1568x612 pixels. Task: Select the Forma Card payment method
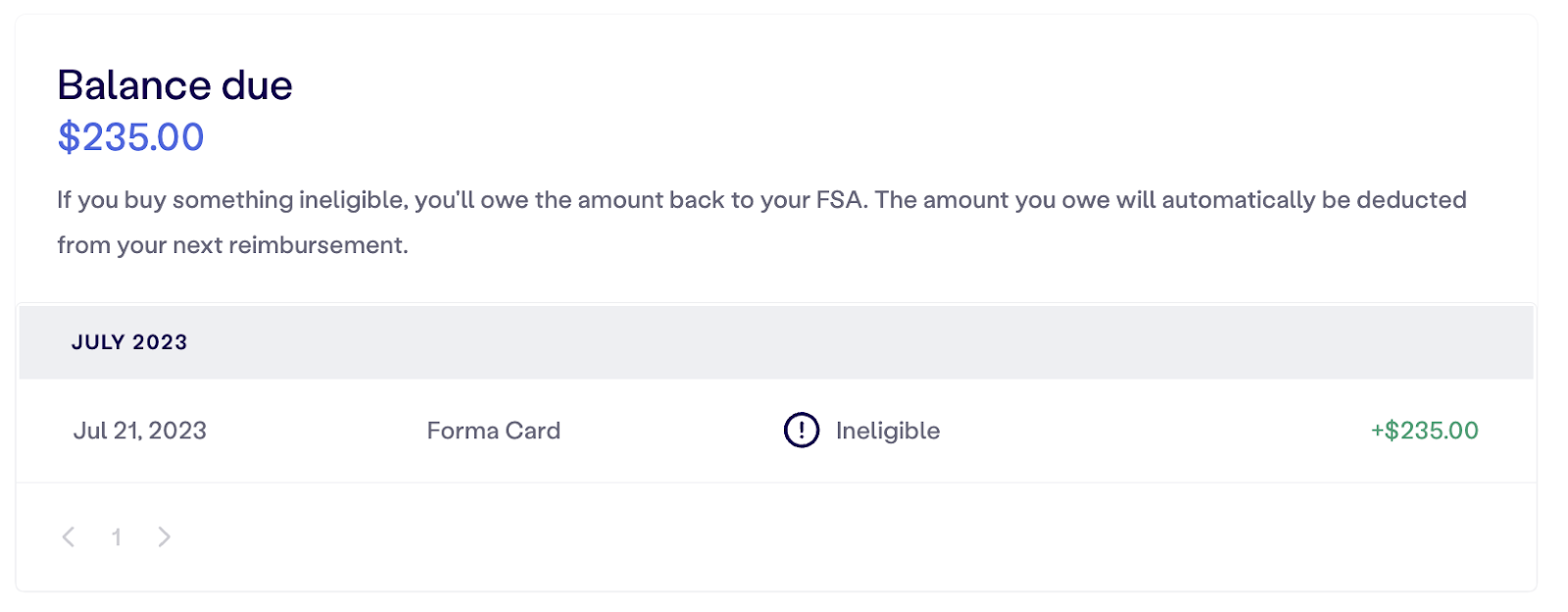click(493, 431)
